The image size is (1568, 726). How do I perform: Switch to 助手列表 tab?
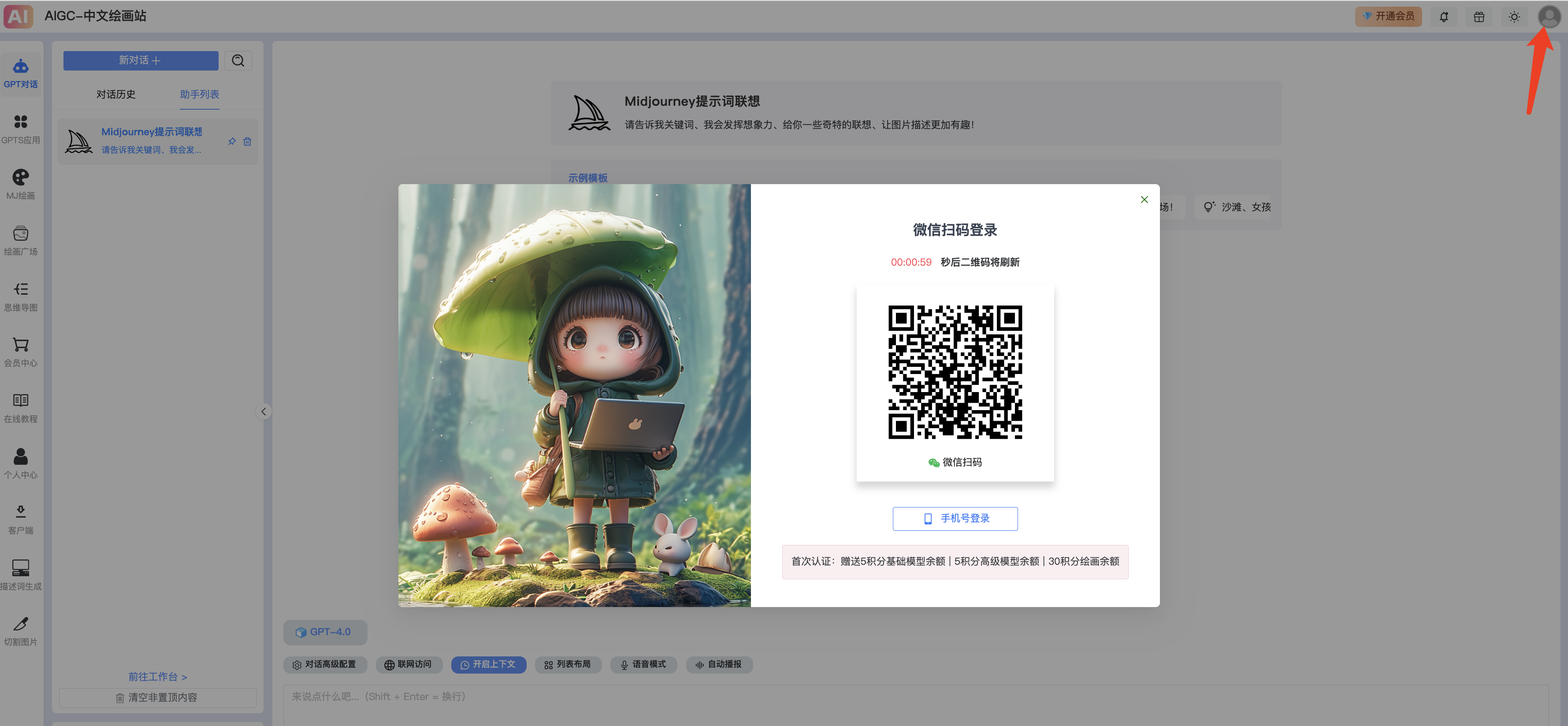199,94
